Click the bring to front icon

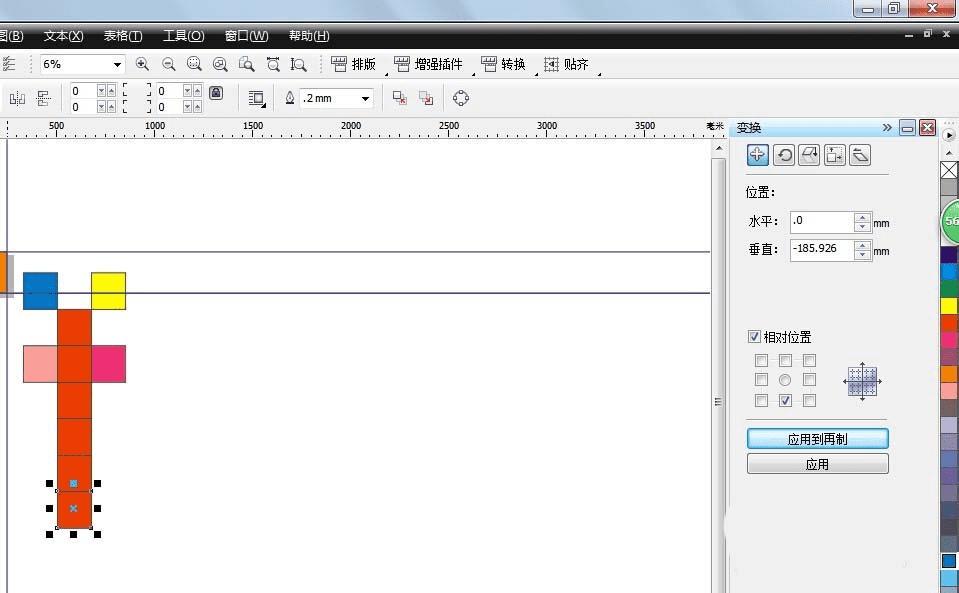click(399, 98)
